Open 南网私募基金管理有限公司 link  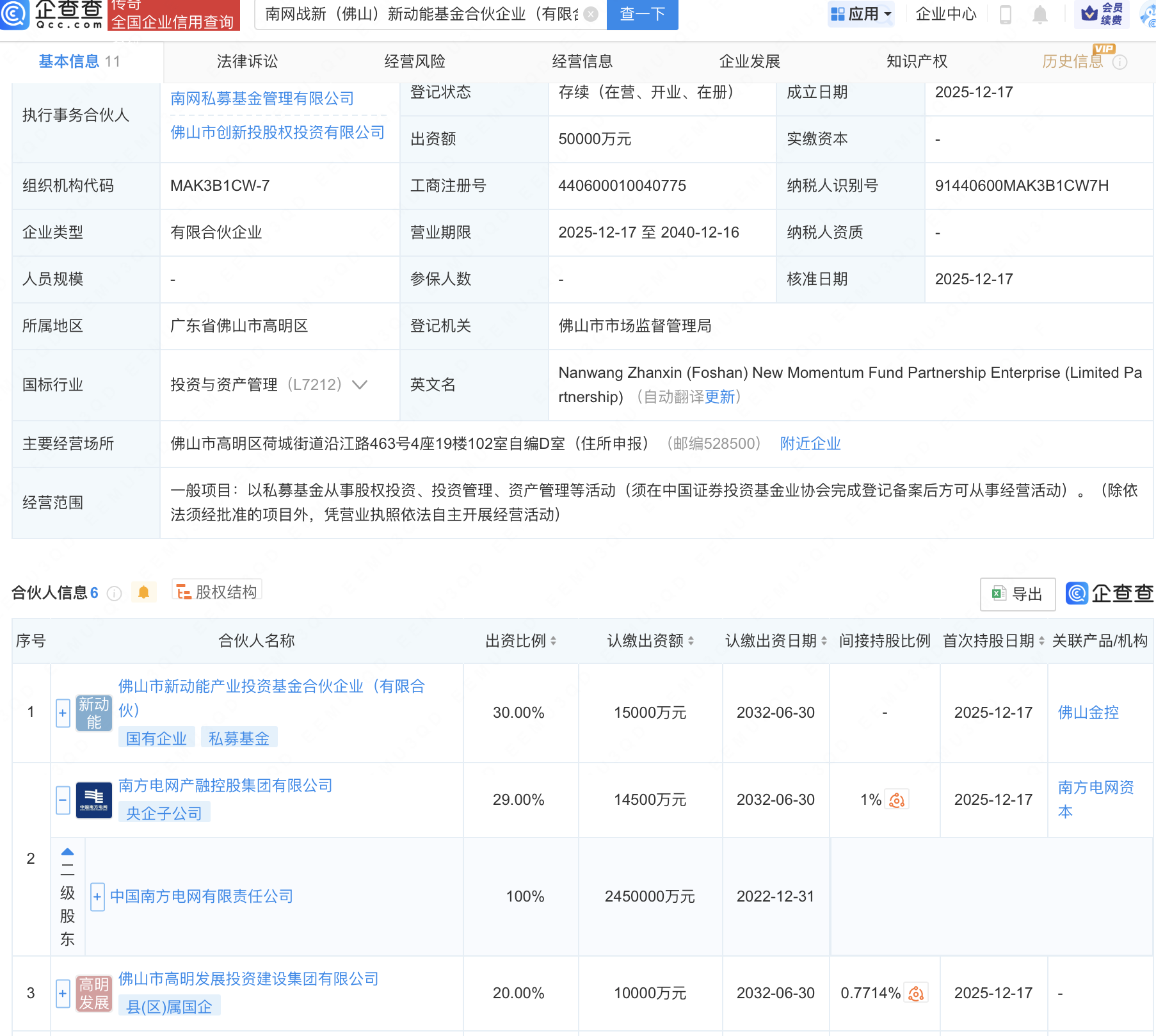click(x=262, y=99)
